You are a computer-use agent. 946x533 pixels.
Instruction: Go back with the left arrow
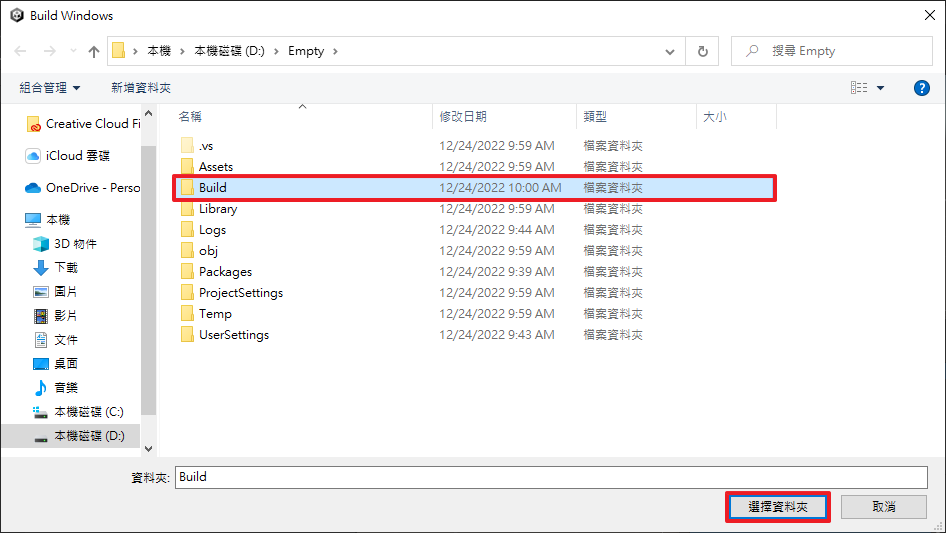tap(20, 51)
